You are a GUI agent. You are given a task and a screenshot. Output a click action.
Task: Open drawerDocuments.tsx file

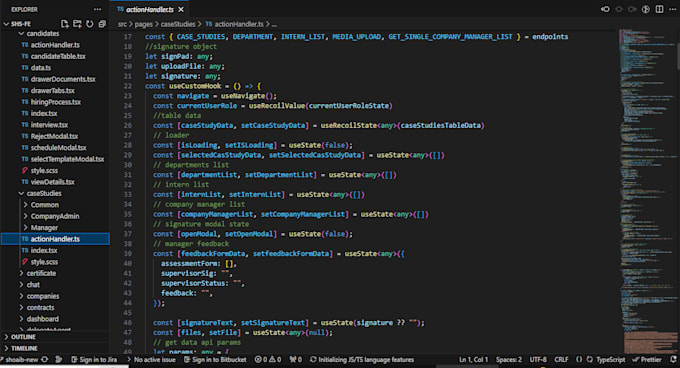pyautogui.click(x=63, y=79)
